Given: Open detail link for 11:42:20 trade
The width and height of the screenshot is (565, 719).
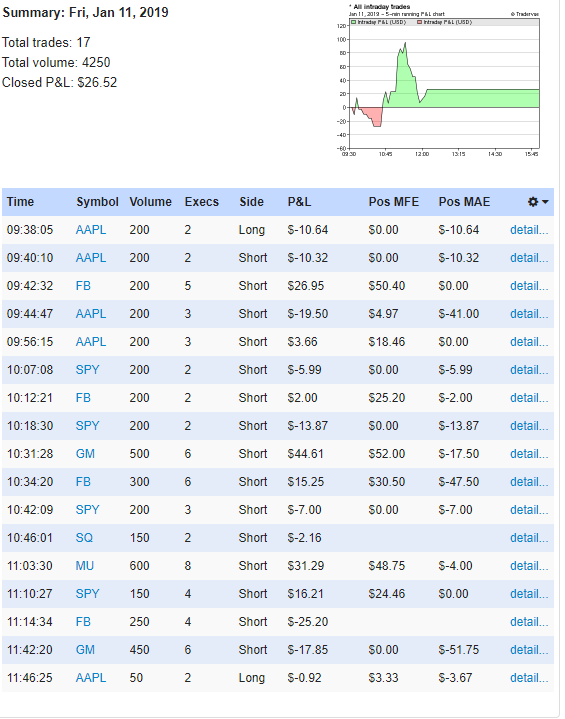Looking at the screenshot, I should pyautogui.click(x=529, y=649).
